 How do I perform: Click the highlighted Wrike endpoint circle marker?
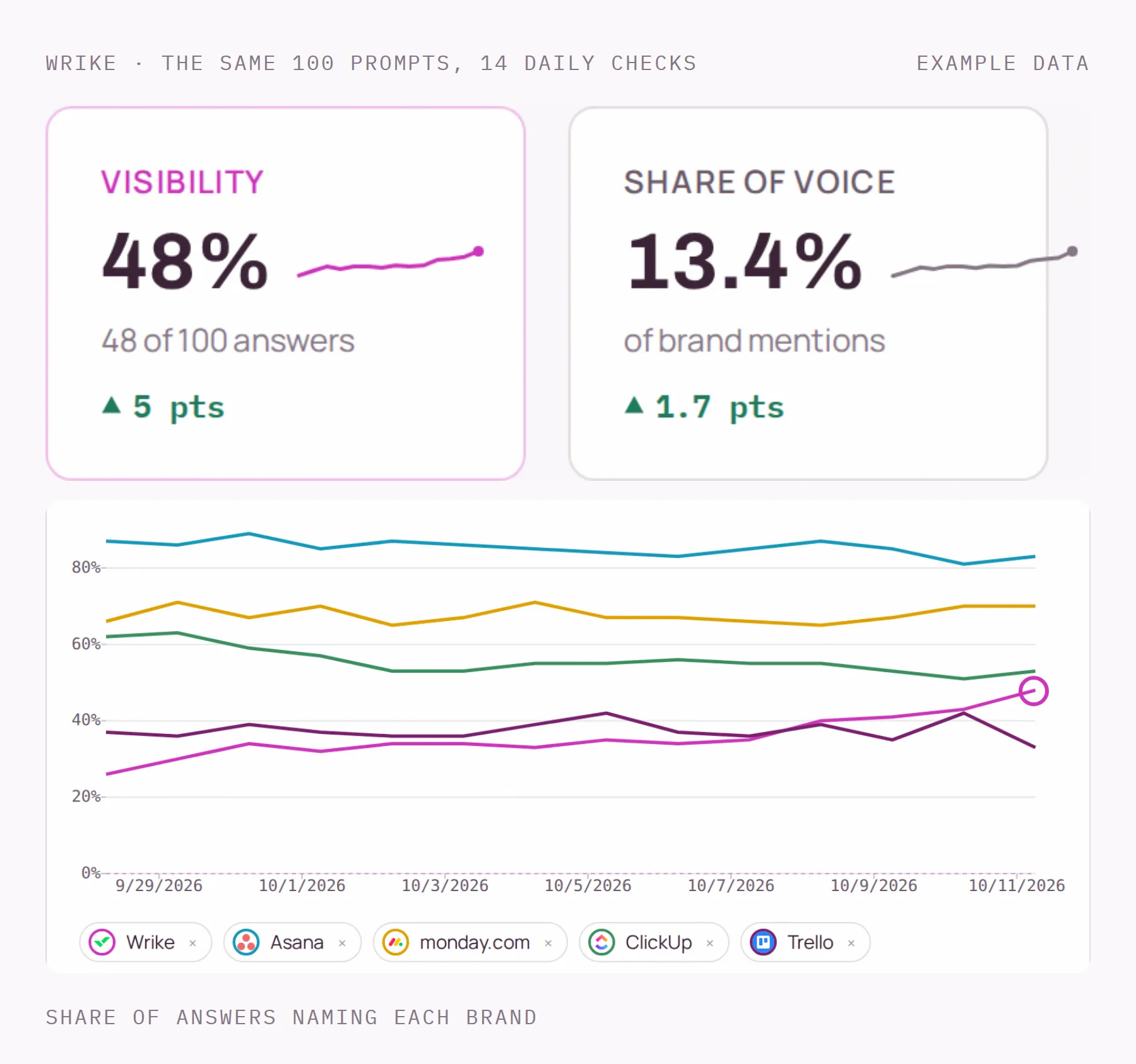click(1034, 690)
